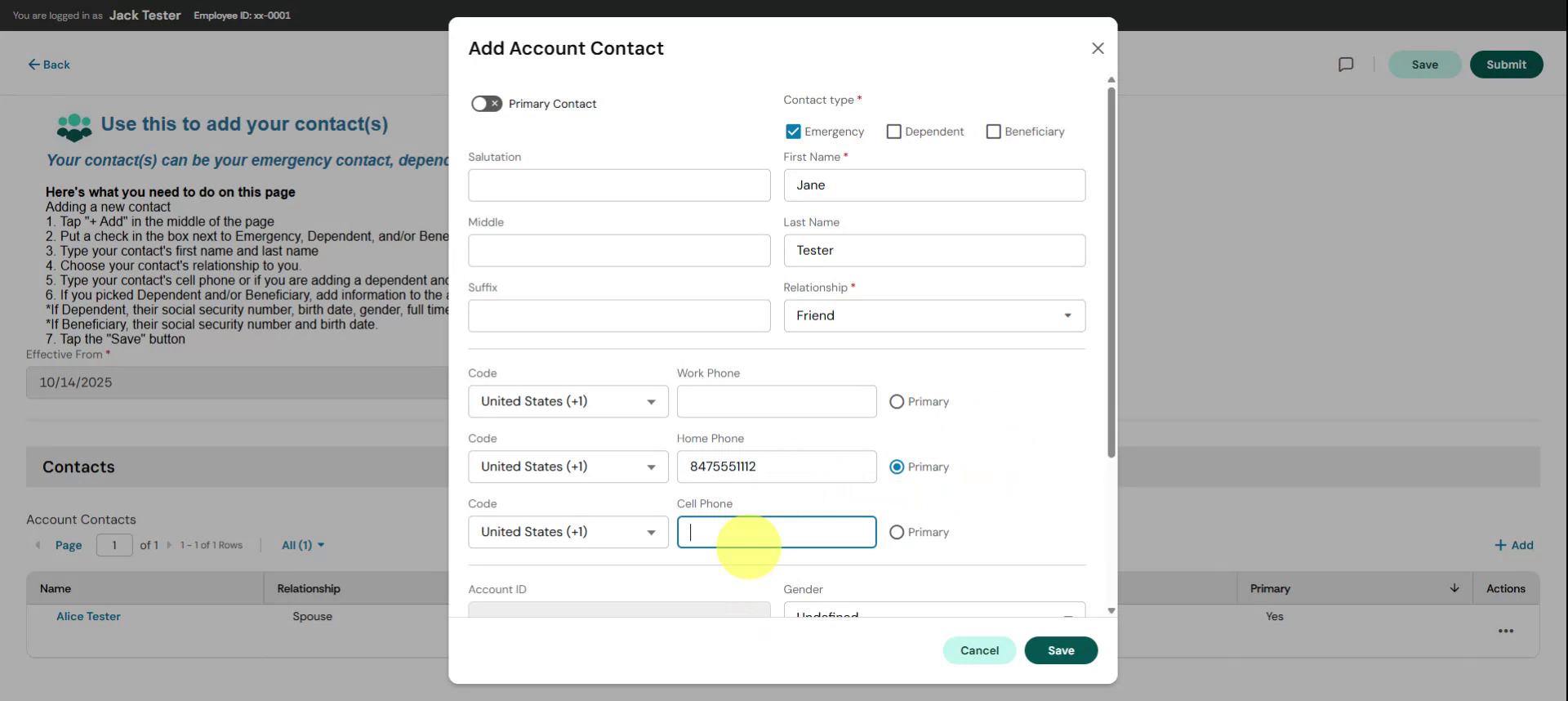The width and height of the screenshot is (1568, 701).
Task: Uncheck the Emergency contact type
Action: coord(793,132)
